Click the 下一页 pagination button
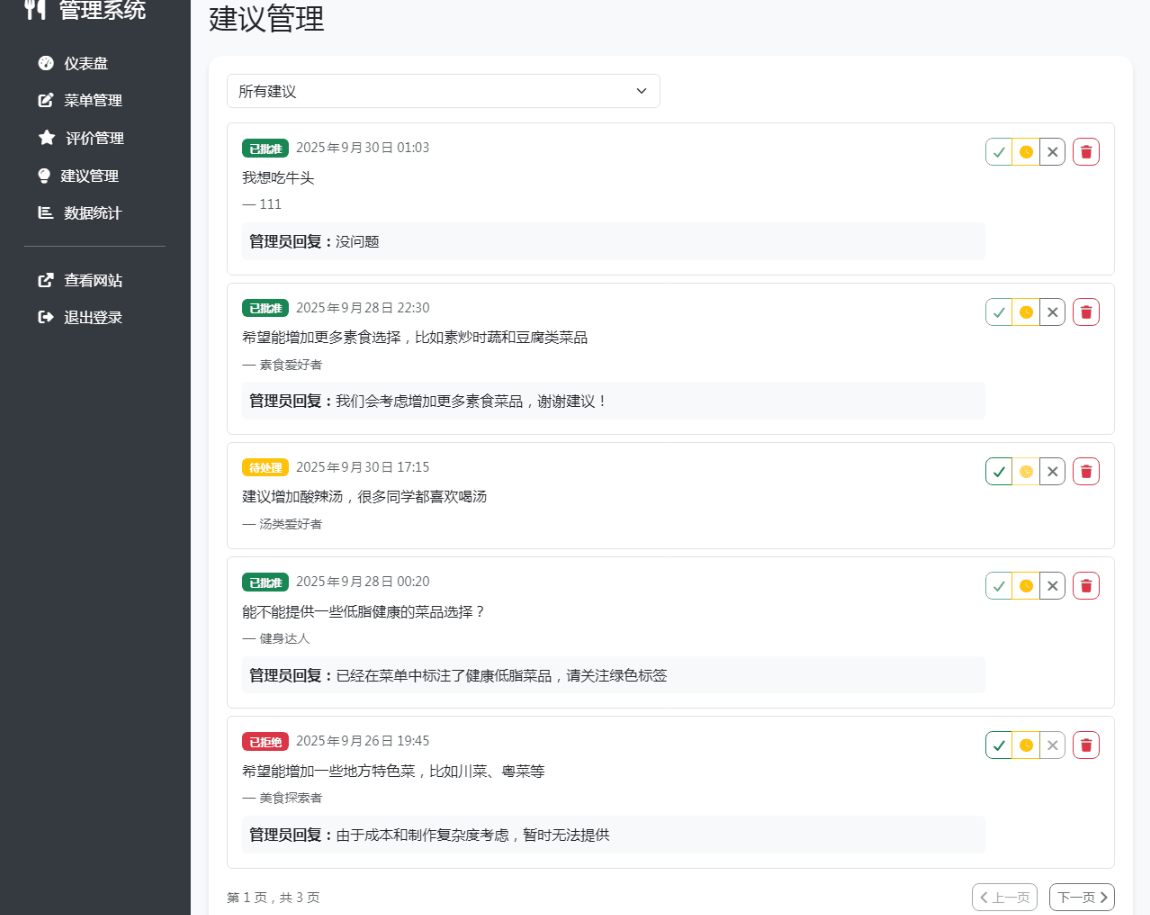Screen dimensions: 1150x915 1081,897
